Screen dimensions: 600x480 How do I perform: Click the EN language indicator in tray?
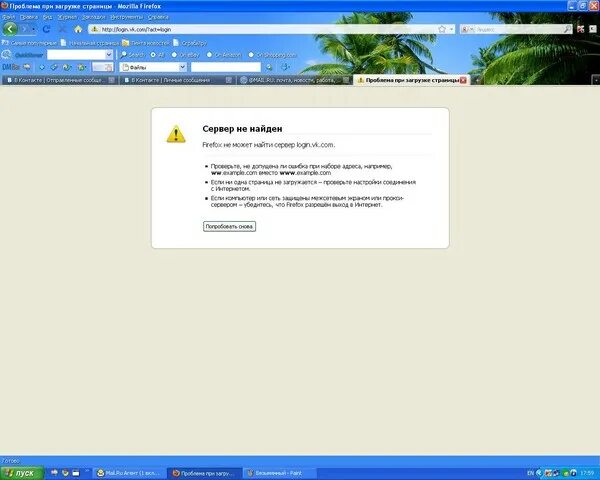[x=530, y=473]
